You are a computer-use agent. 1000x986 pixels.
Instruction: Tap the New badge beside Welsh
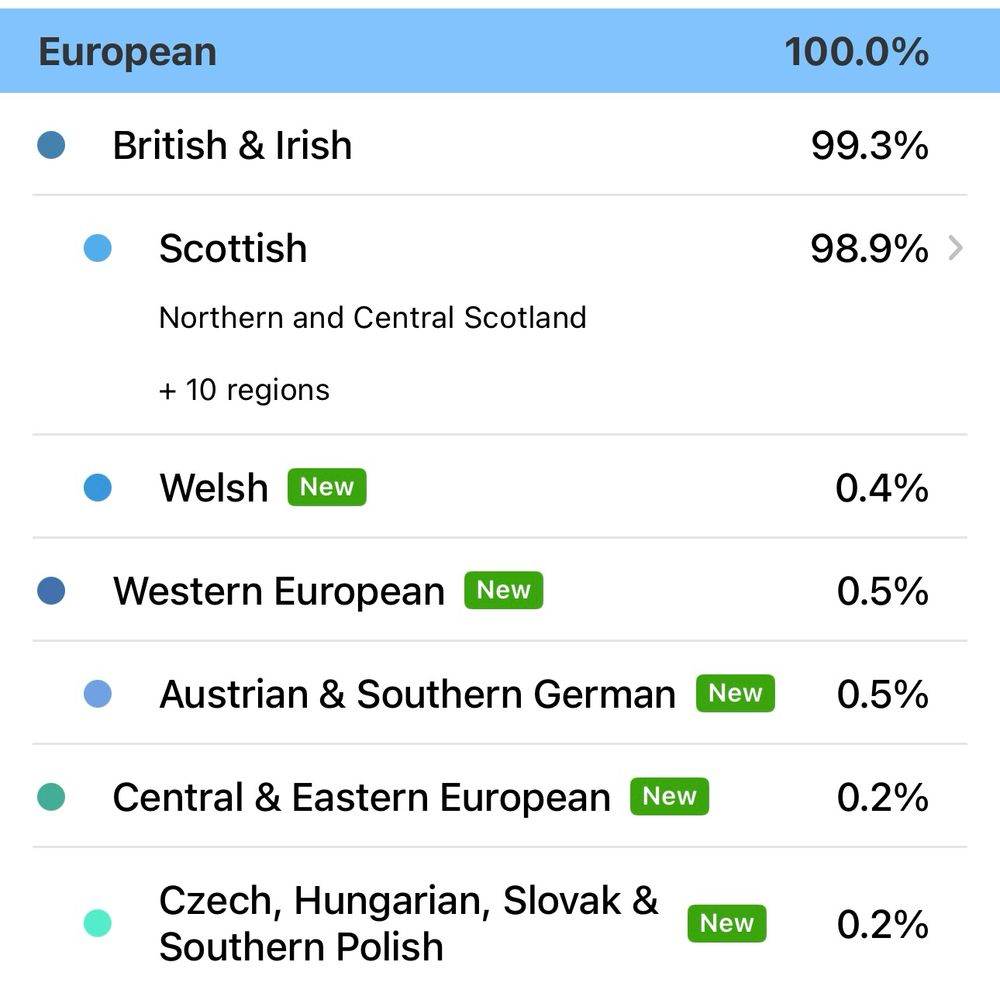click(x=326, y=487)
